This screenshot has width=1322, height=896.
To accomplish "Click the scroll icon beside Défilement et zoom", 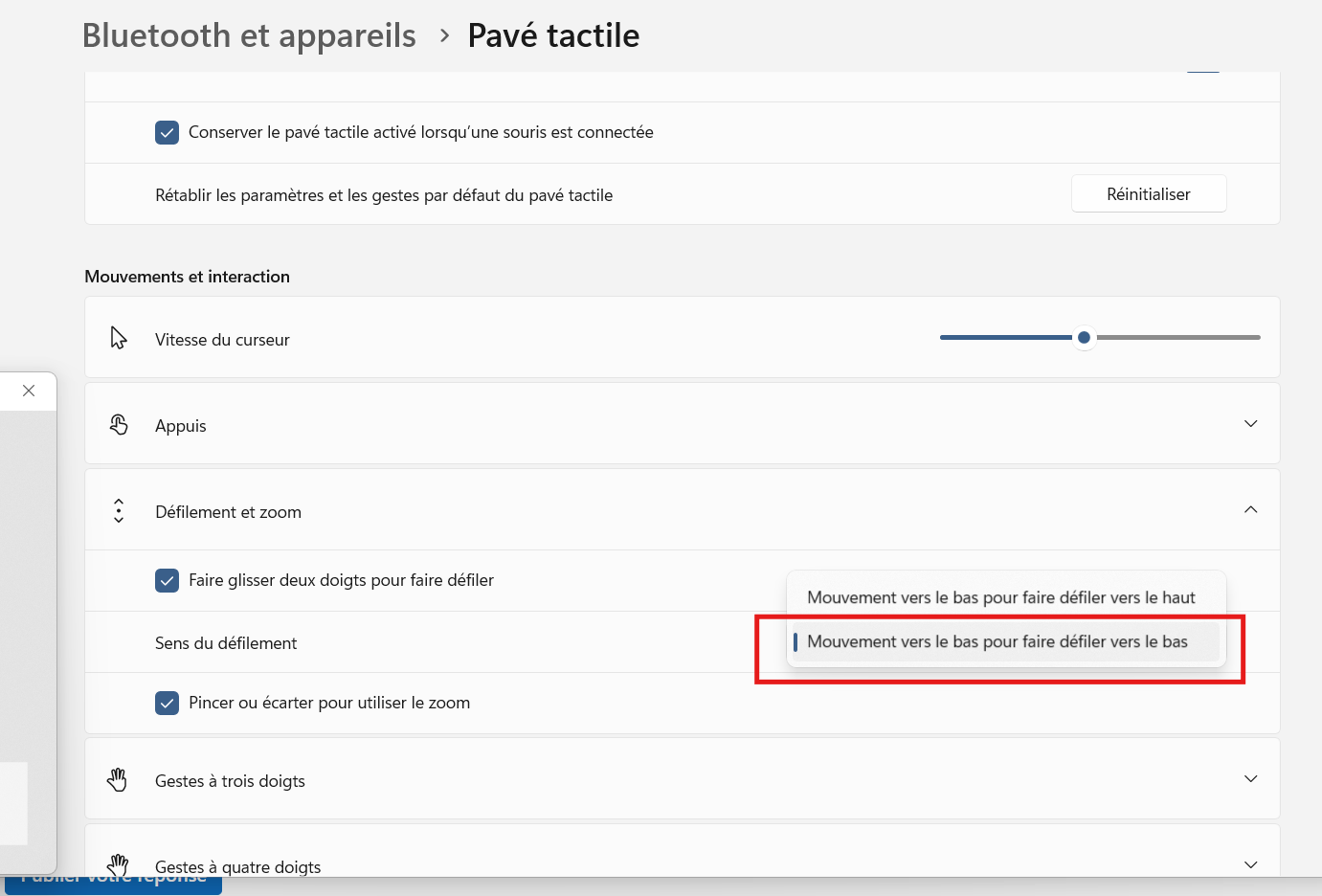I will (x=118, y=510).
